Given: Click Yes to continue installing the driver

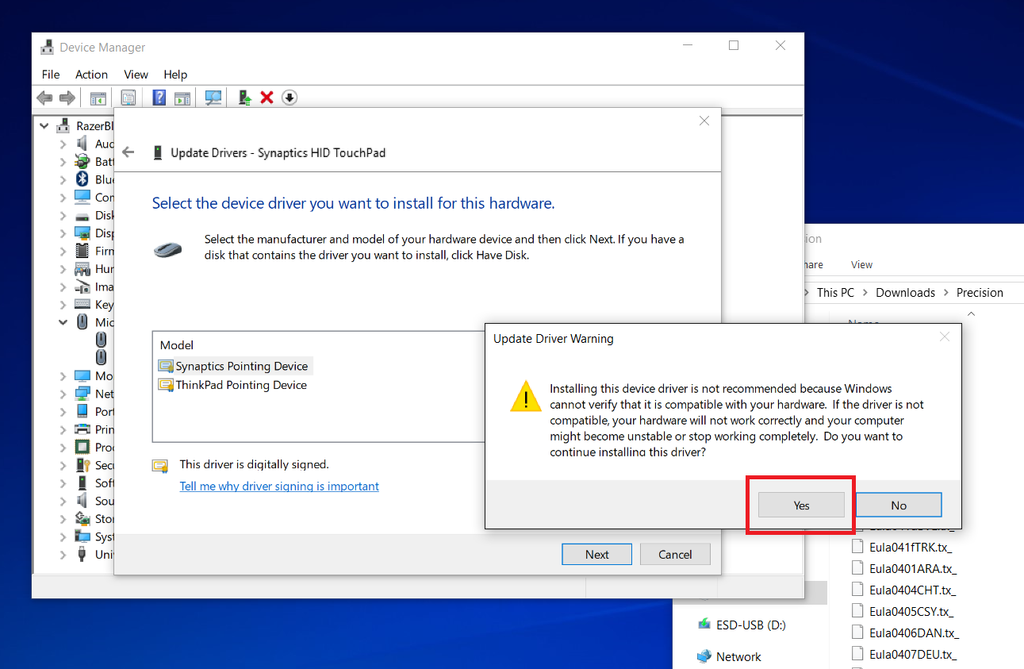Looking at the screenshot, I should [799, 504].
